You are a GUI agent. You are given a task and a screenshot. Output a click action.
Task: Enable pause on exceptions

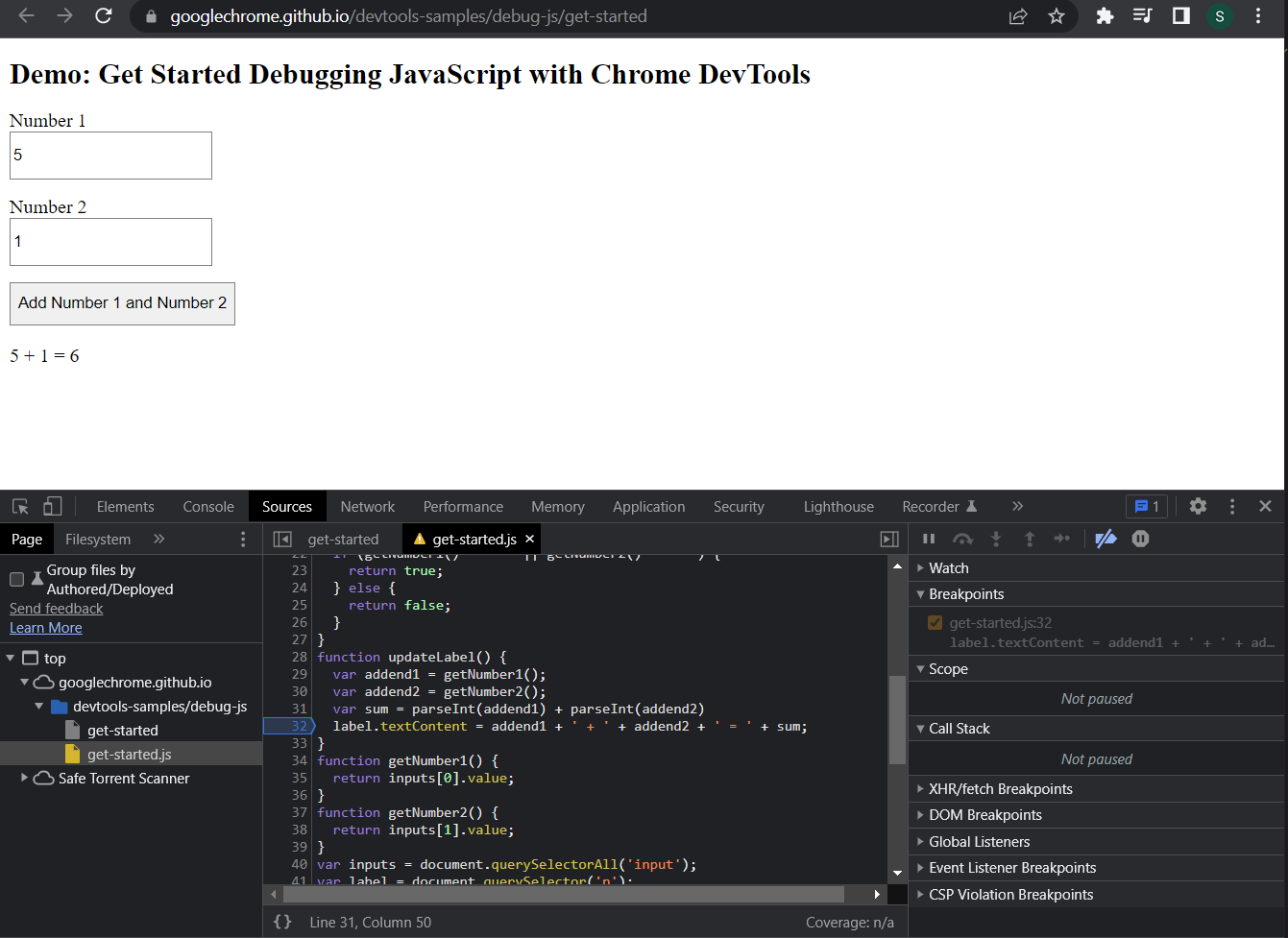pos(1140,539)
